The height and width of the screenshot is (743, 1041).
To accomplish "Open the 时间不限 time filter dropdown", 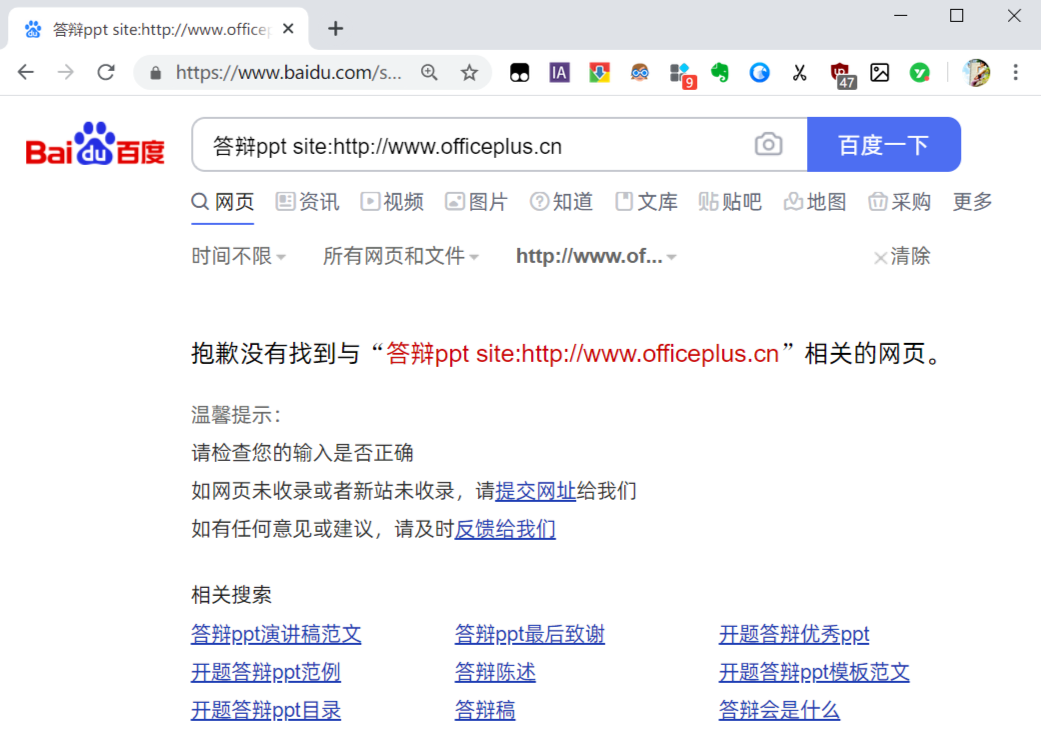I will click(x=237, y=256).
